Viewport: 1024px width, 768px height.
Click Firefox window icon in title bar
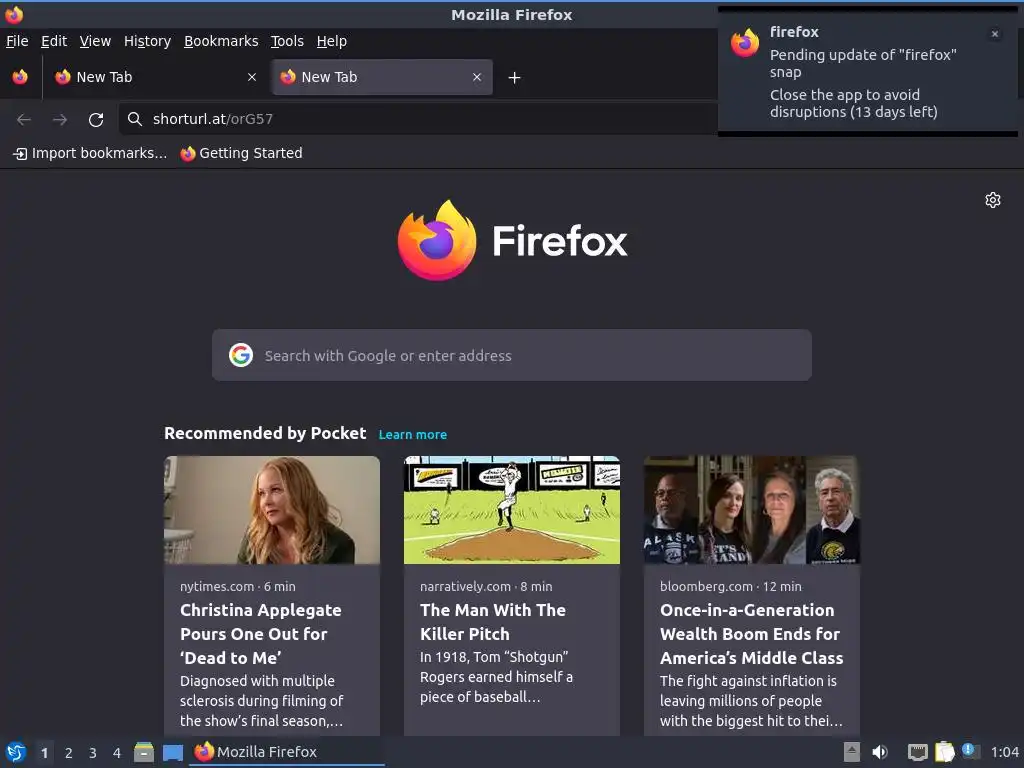click(14, 14)
